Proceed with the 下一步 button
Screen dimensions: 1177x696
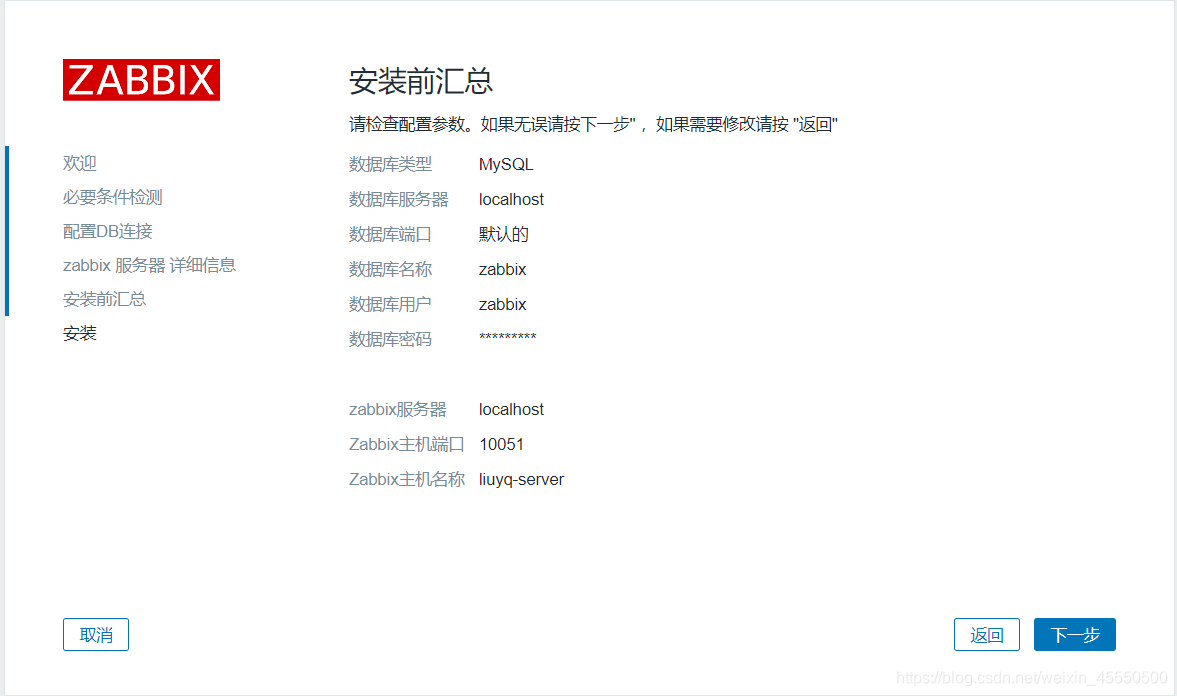click(x=1074, y=634)
